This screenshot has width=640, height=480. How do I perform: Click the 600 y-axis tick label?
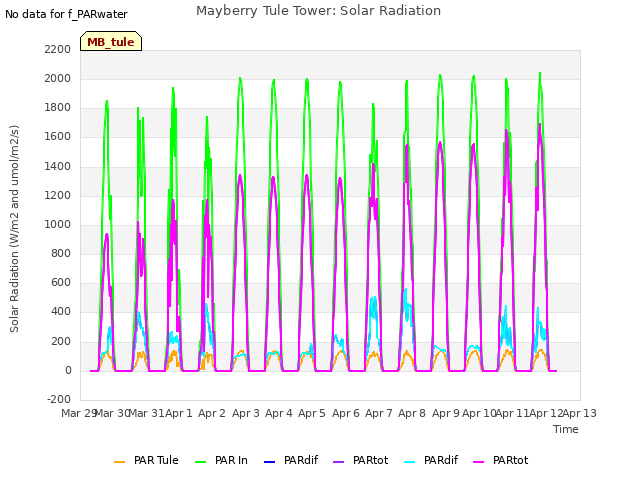point(61,282)
